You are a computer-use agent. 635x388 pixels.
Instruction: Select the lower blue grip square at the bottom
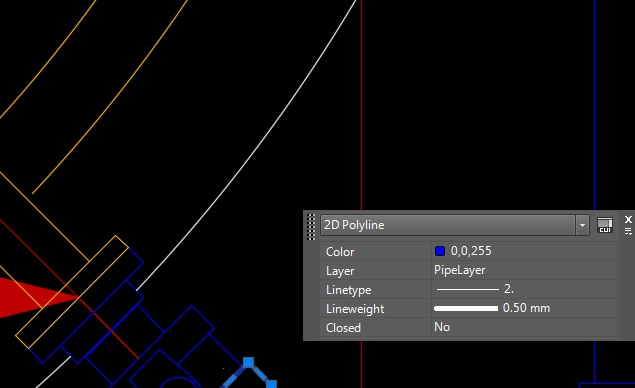(x=271, y=384)
